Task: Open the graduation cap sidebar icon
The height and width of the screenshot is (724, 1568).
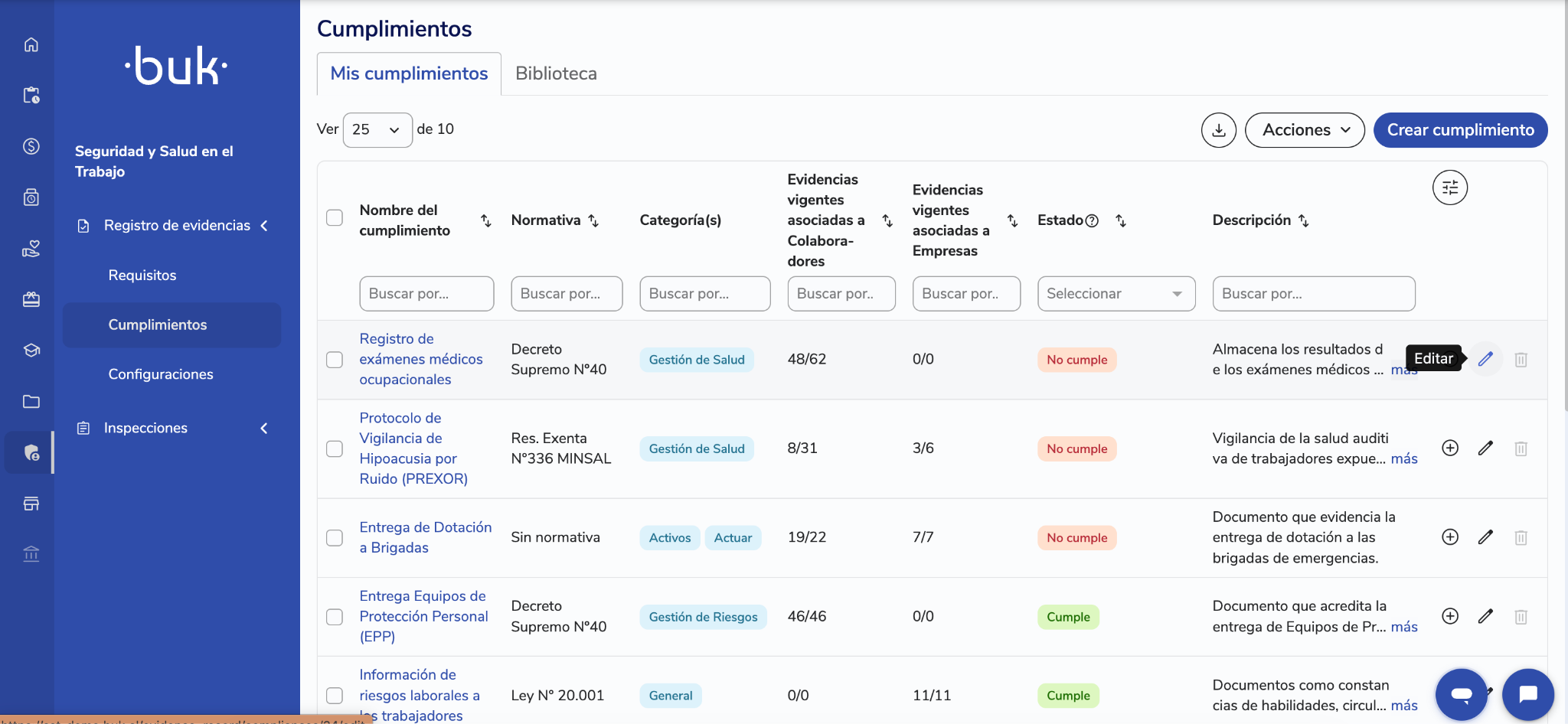Action: coord(31,351)
